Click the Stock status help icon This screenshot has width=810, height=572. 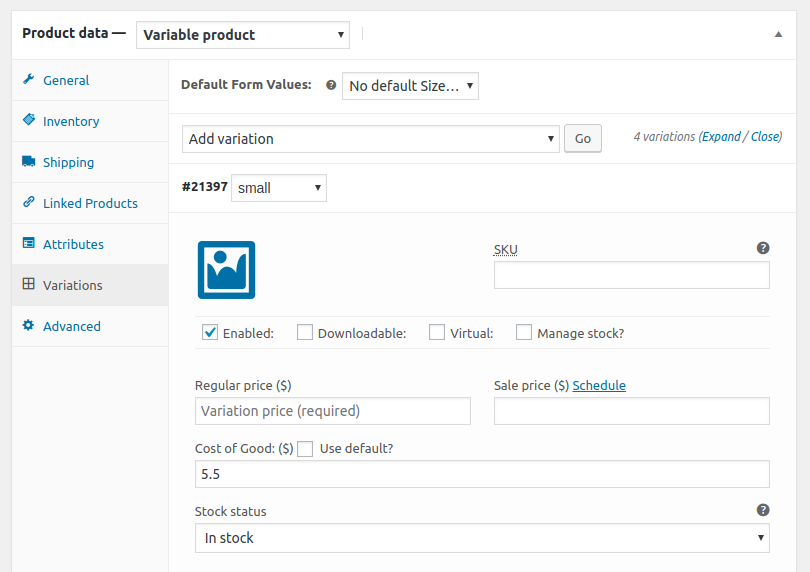(763, 510)
